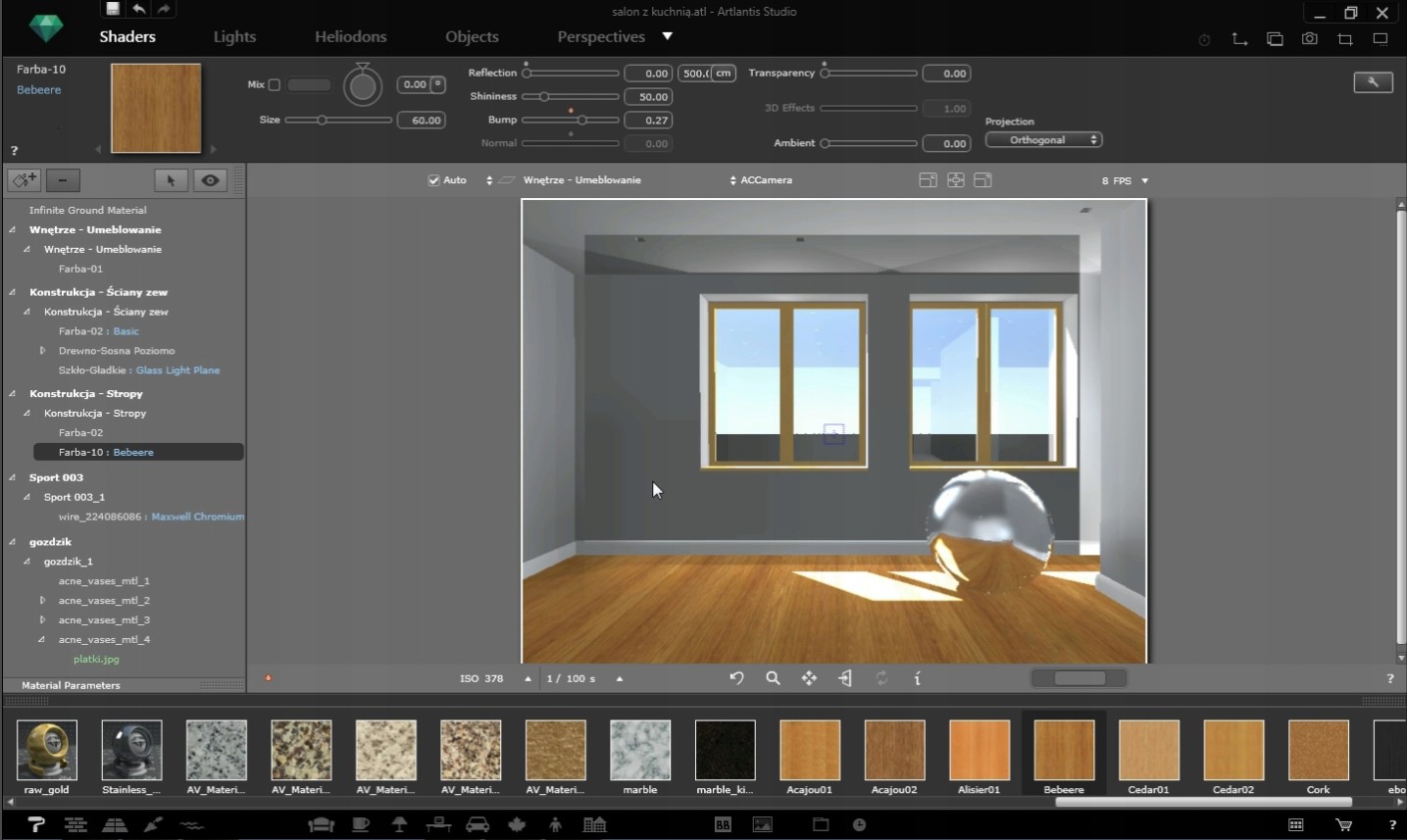Open the Projection Orthogonal dropdown
This screenshot has width=1407, height=840.
(1043, 140)
